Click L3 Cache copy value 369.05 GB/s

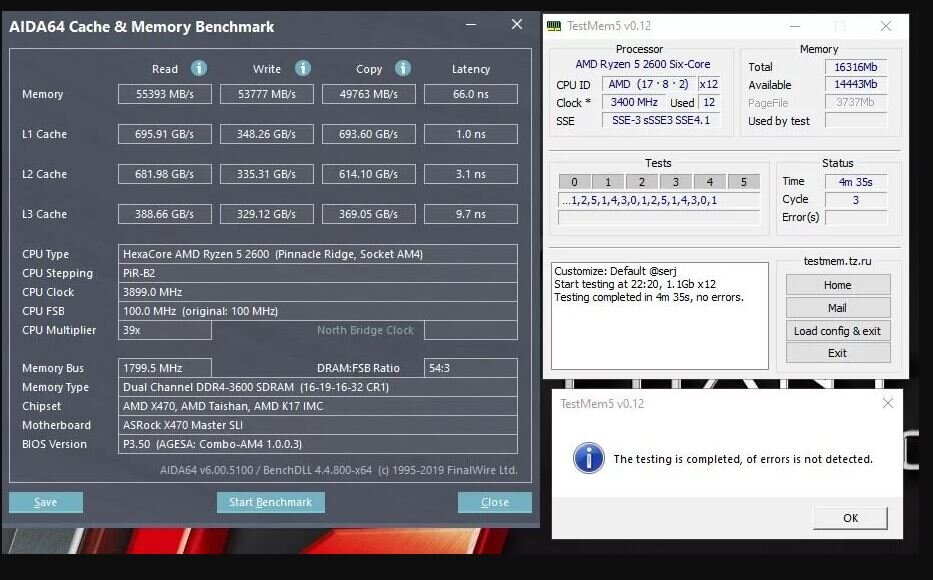click(x=369, y=214)
